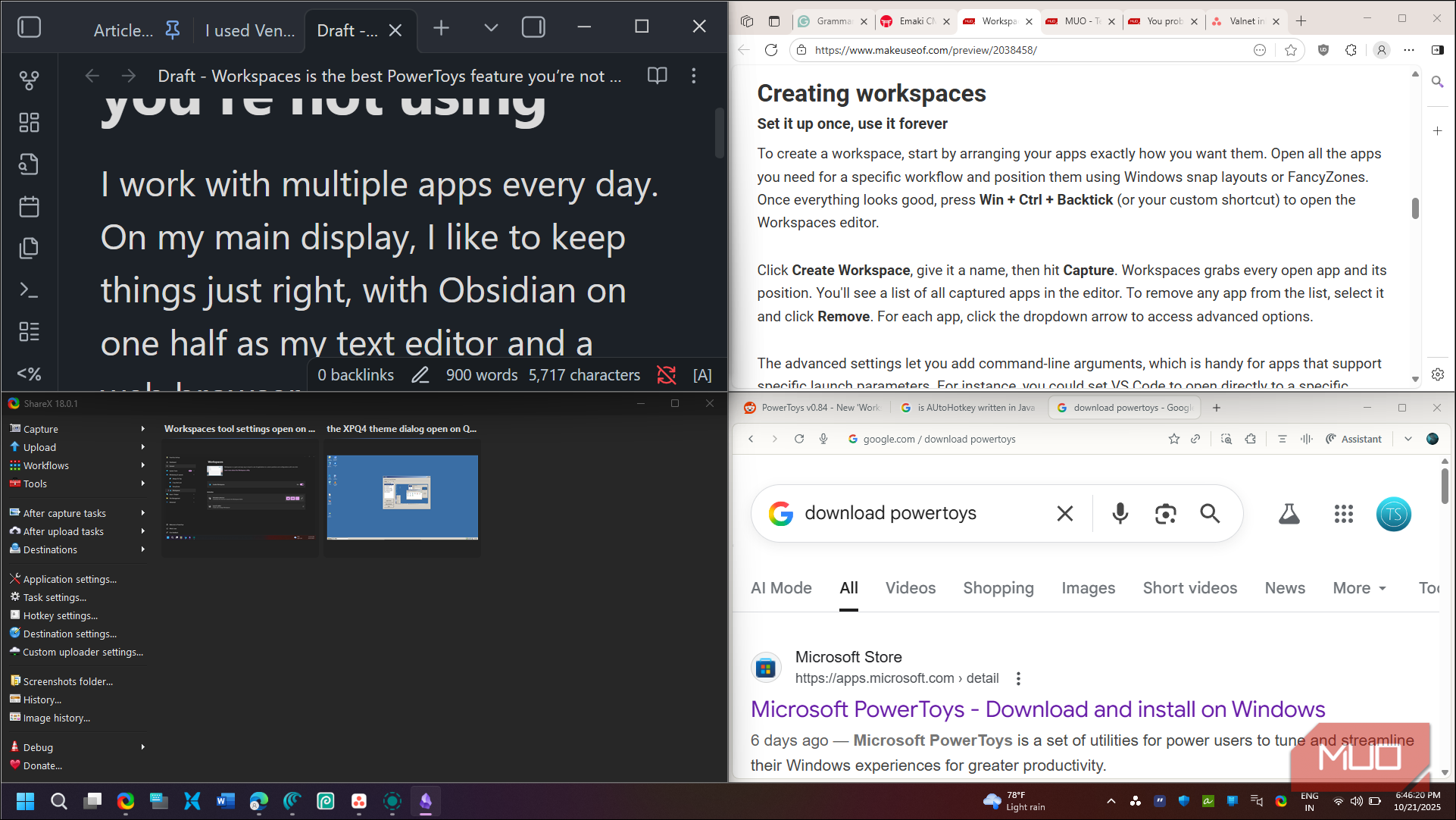The height and width of the screenshot is (820, 1456).
Task: Toggle Obsidian left sidebar icon
Action: pyautogui.click(x=29, y=27)
